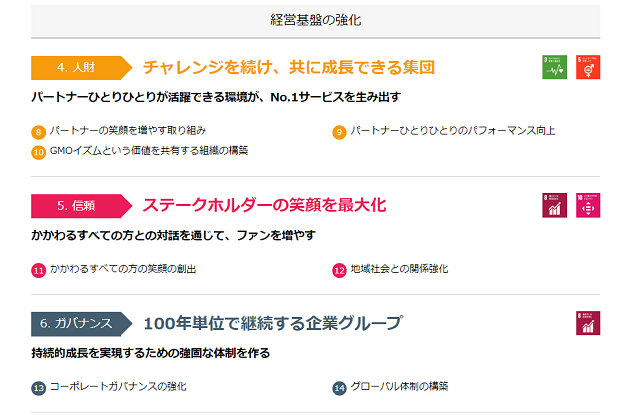Click the green SDG 3 health icon
The height and width of the screenshot is (419, 640).
click(x=554, y=67)
